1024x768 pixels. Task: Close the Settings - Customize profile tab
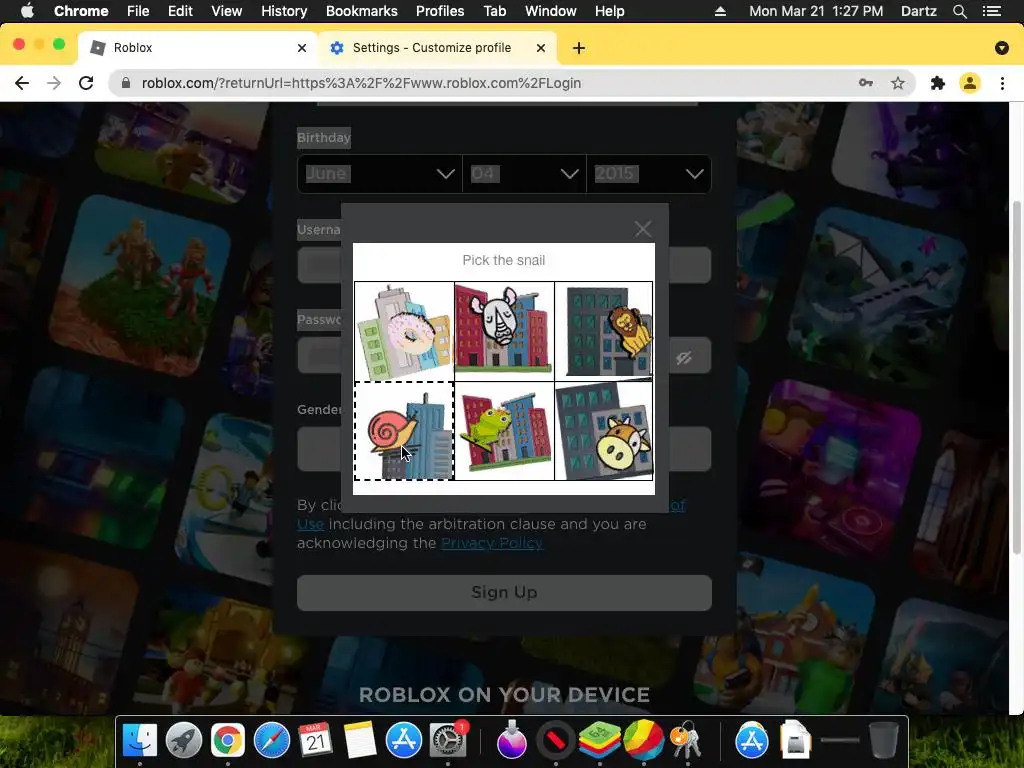coord(541,48)
